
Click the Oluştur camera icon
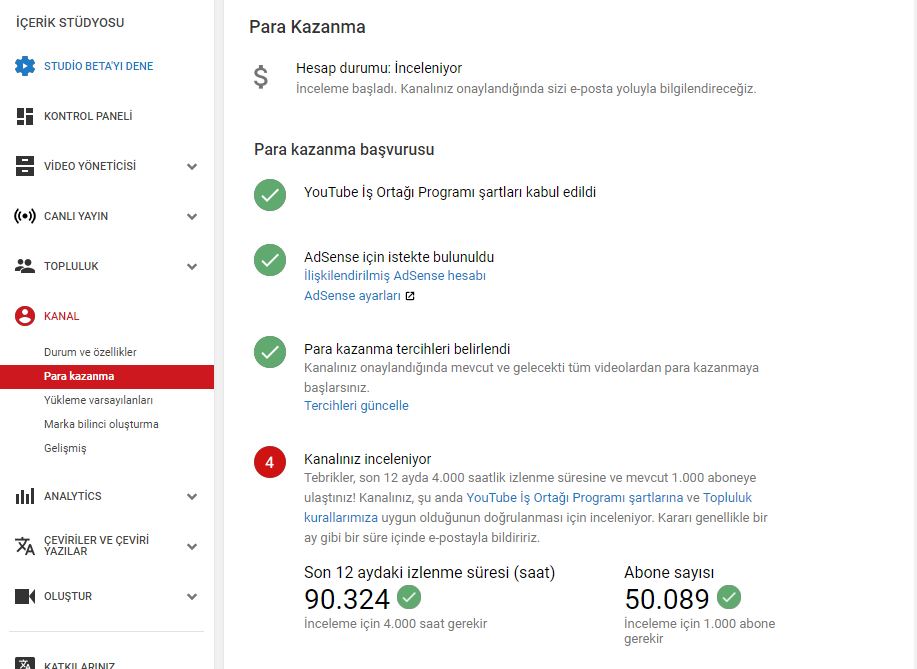pos(25,596)
